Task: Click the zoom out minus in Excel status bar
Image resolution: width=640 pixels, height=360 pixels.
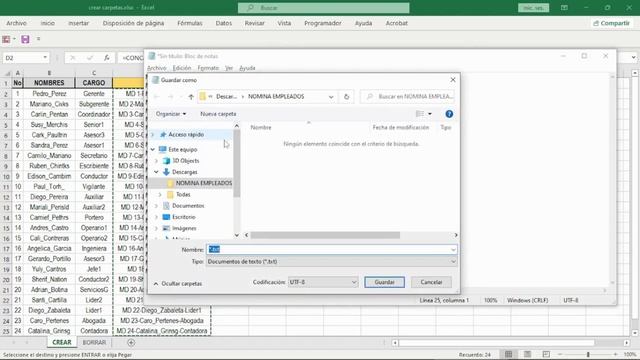Action: click(x=560, y=354)
